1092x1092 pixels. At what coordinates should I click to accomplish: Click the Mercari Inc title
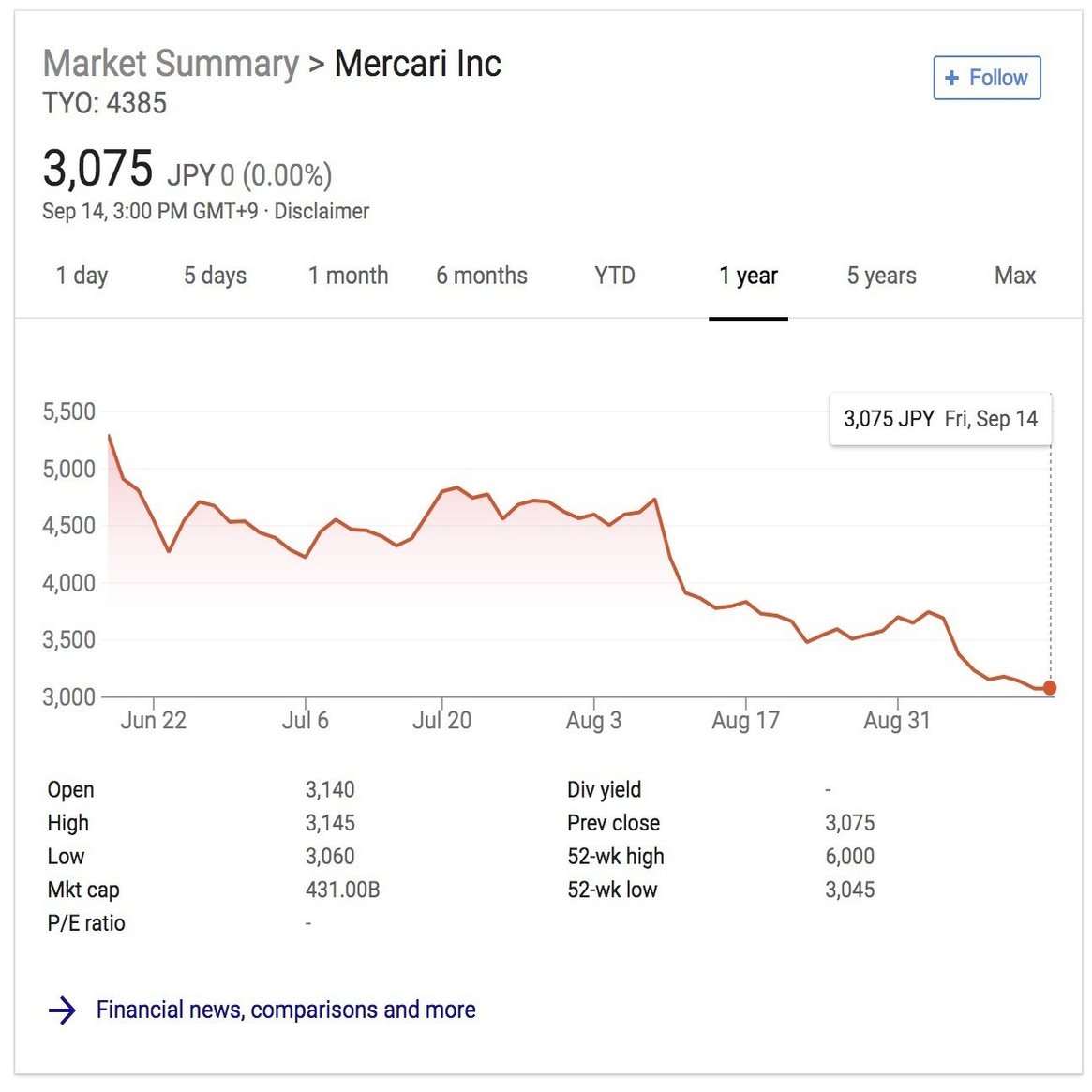(x=417, y=64)
